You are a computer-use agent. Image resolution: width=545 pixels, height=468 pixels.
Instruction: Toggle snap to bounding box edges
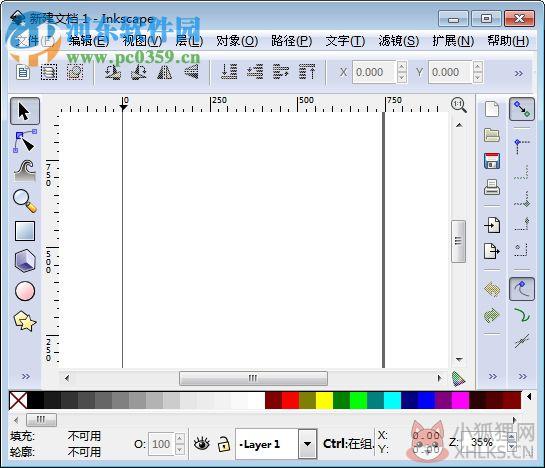(522, 172)
